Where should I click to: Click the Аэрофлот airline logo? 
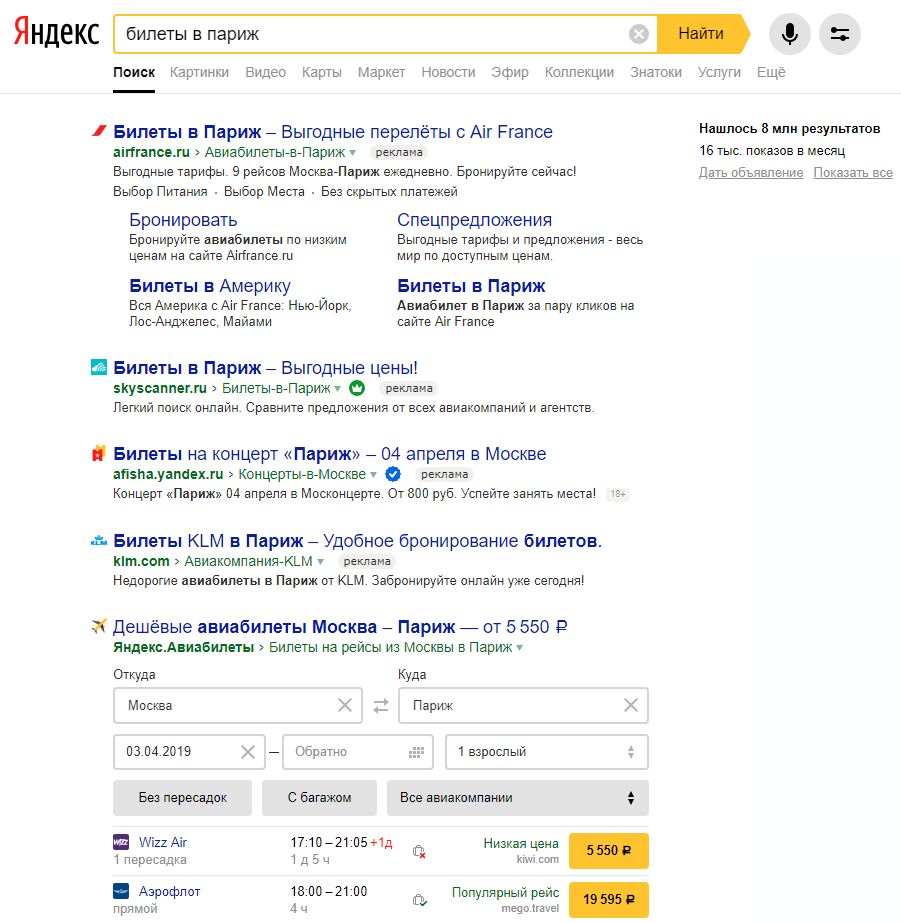121,891
